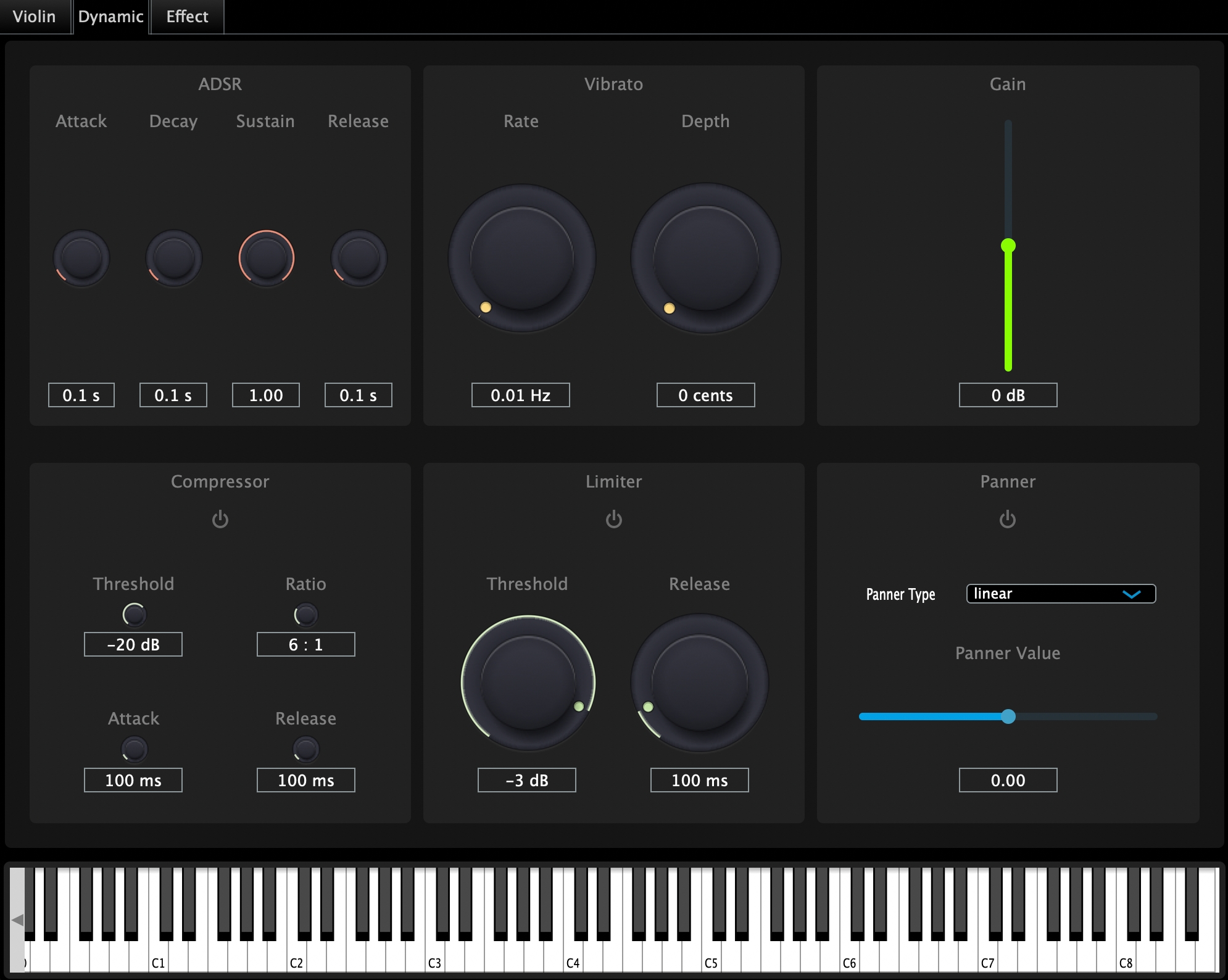Click the blue chevron beside linear

pyautogui.click(x=1131, y=594)
